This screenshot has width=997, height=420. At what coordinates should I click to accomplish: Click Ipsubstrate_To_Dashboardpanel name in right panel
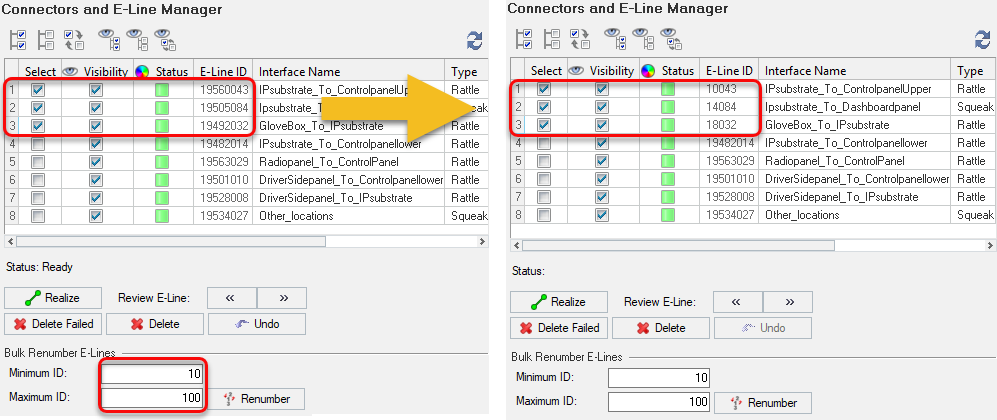point(842,107)
